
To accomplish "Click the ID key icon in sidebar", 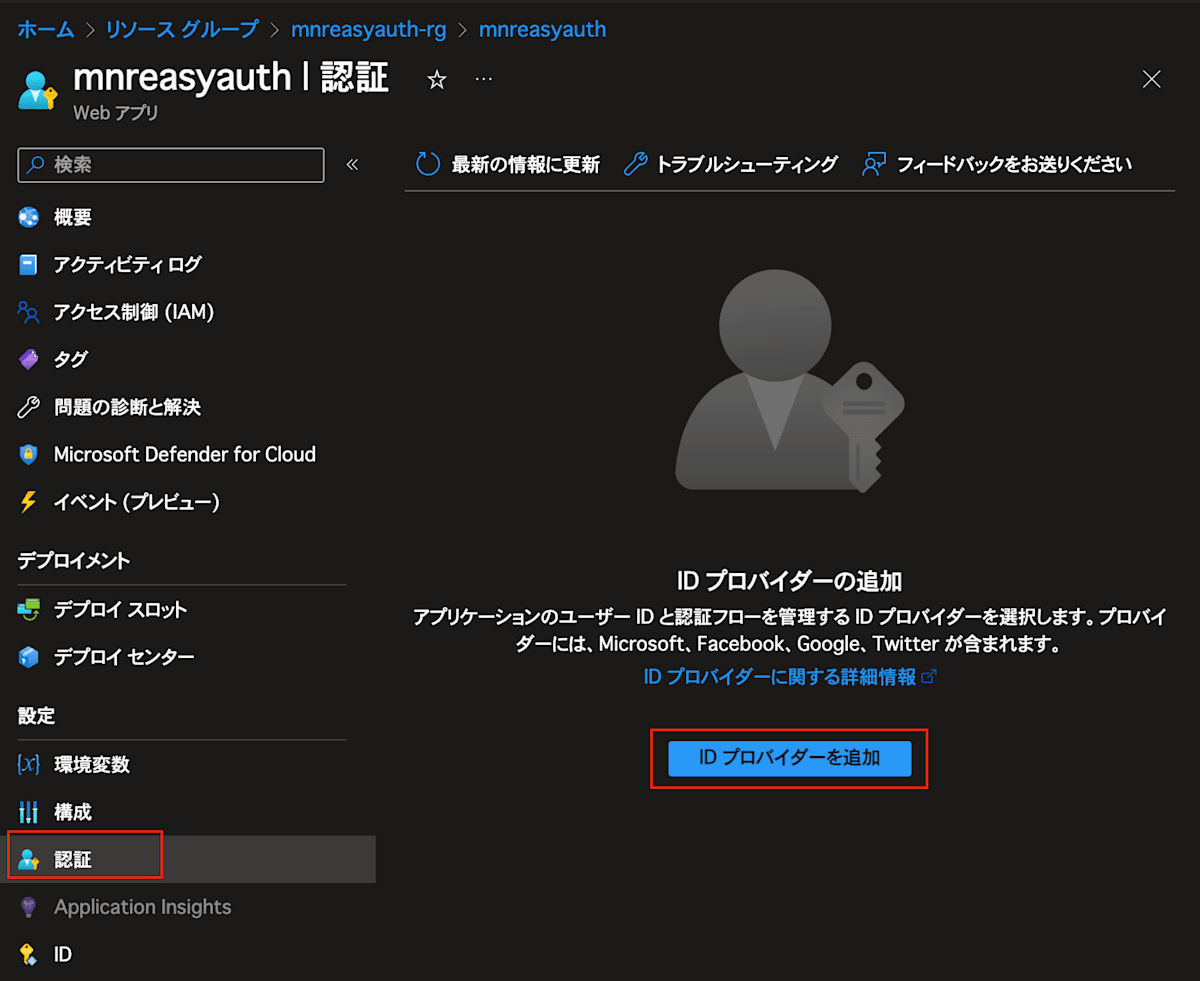I will tap(28, 955).
